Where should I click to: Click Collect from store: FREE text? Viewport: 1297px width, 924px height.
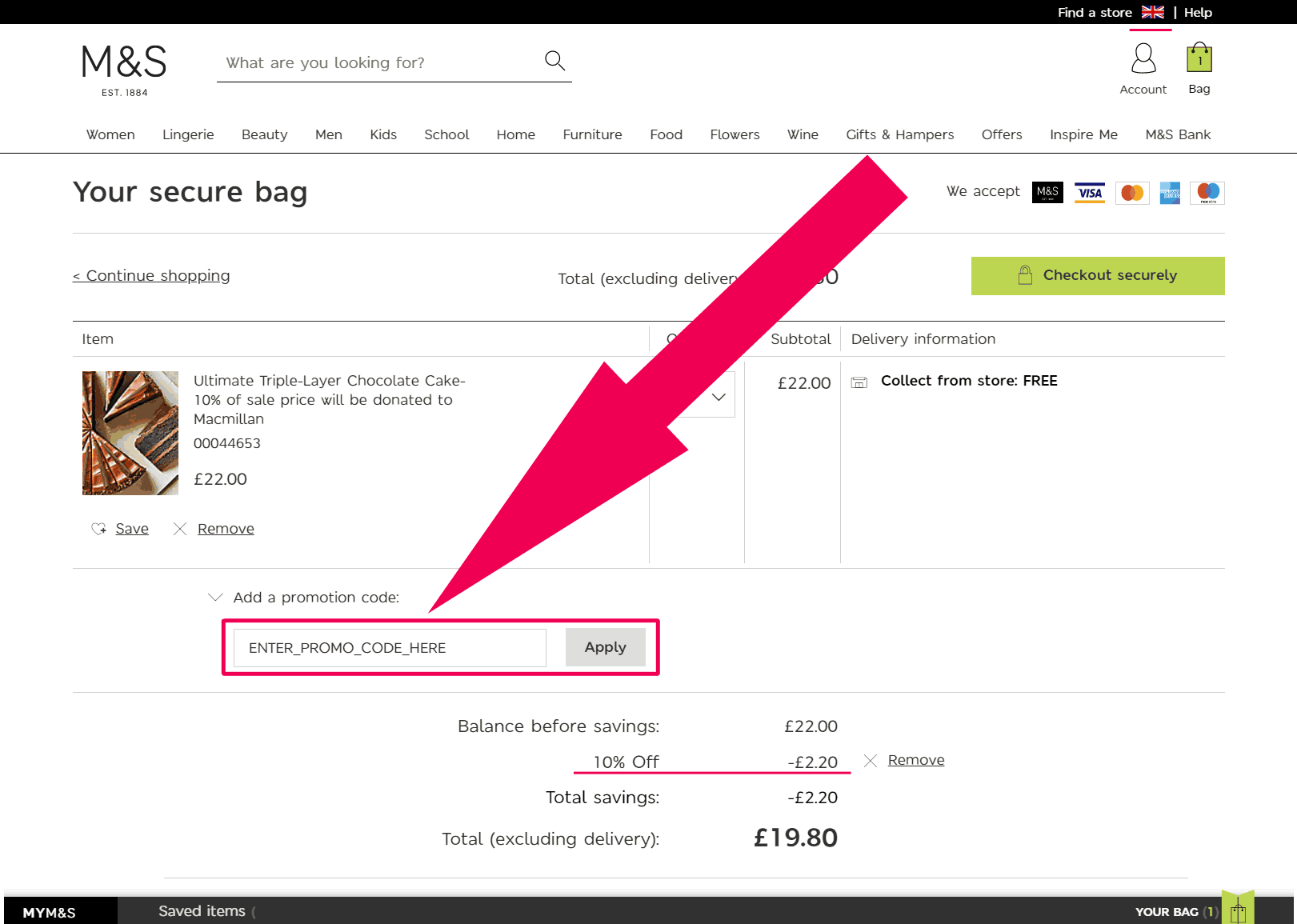click(x=969, y=381)
